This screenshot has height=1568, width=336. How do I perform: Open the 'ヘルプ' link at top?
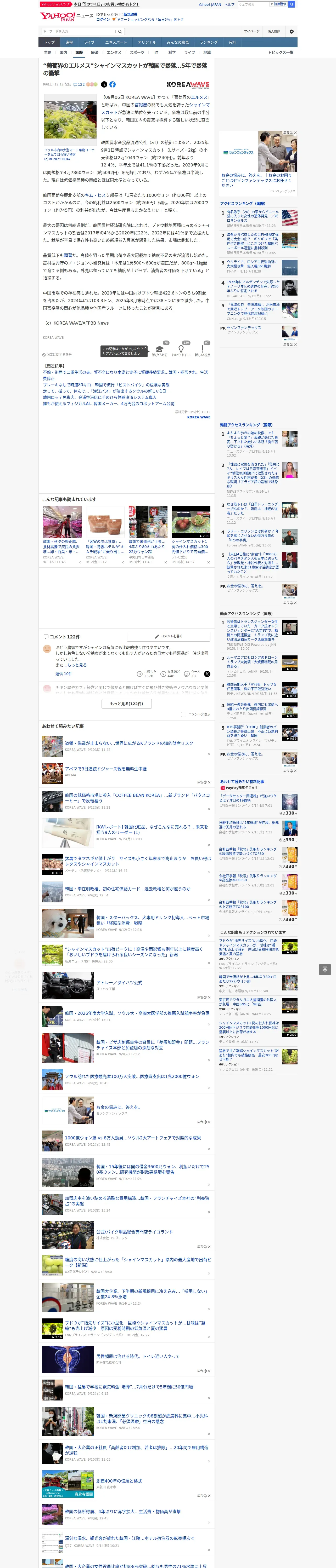[x=229, y=4]
